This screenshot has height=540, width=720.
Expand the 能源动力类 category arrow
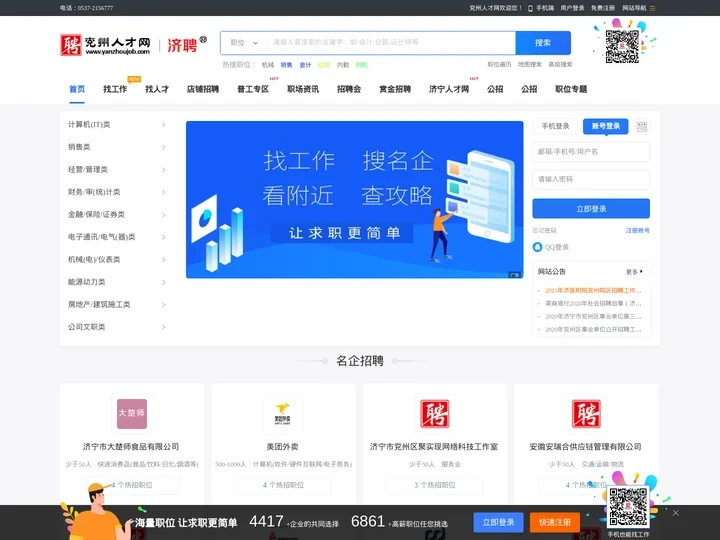[x=163, y=282]
